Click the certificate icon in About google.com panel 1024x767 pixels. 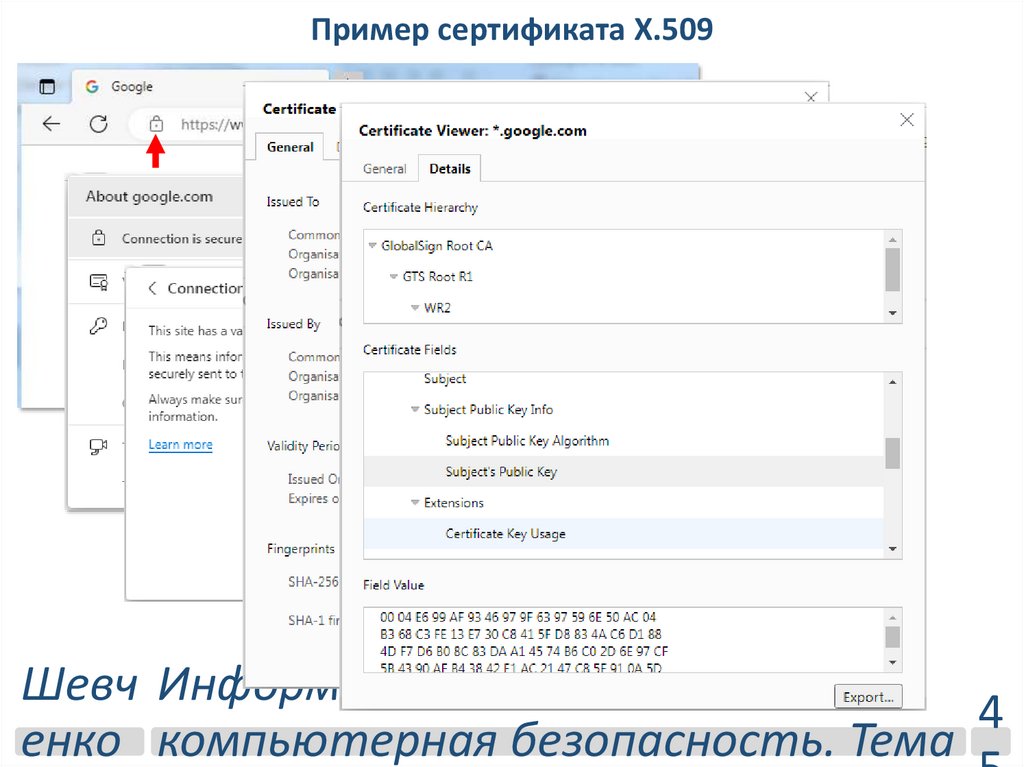click(x=98, y=282)
